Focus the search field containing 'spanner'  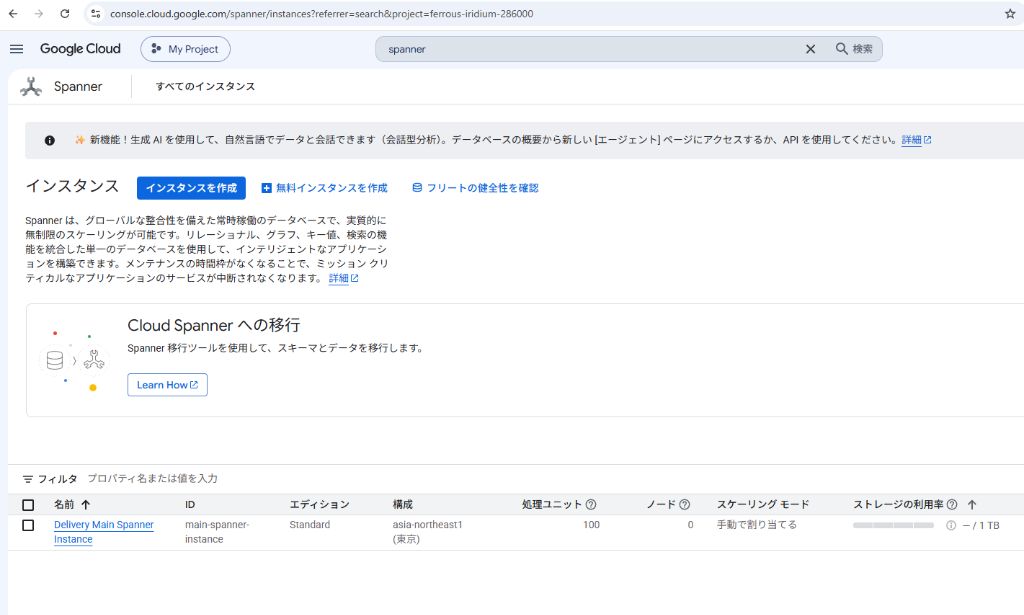[x=588, y=49]
